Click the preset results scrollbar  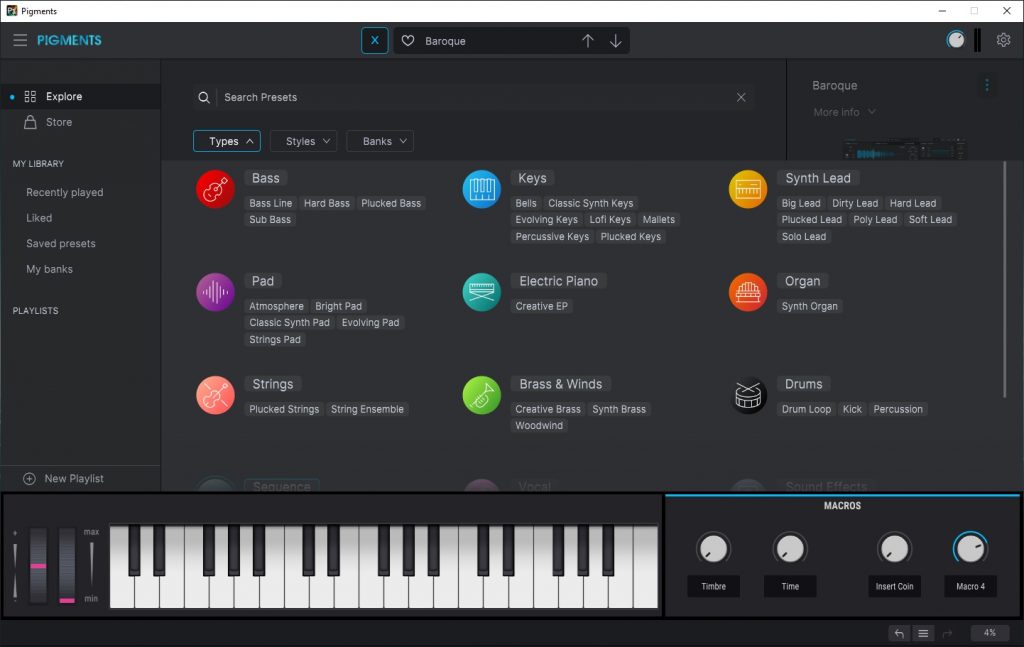pyautogui.click(x=1004, y=279)
